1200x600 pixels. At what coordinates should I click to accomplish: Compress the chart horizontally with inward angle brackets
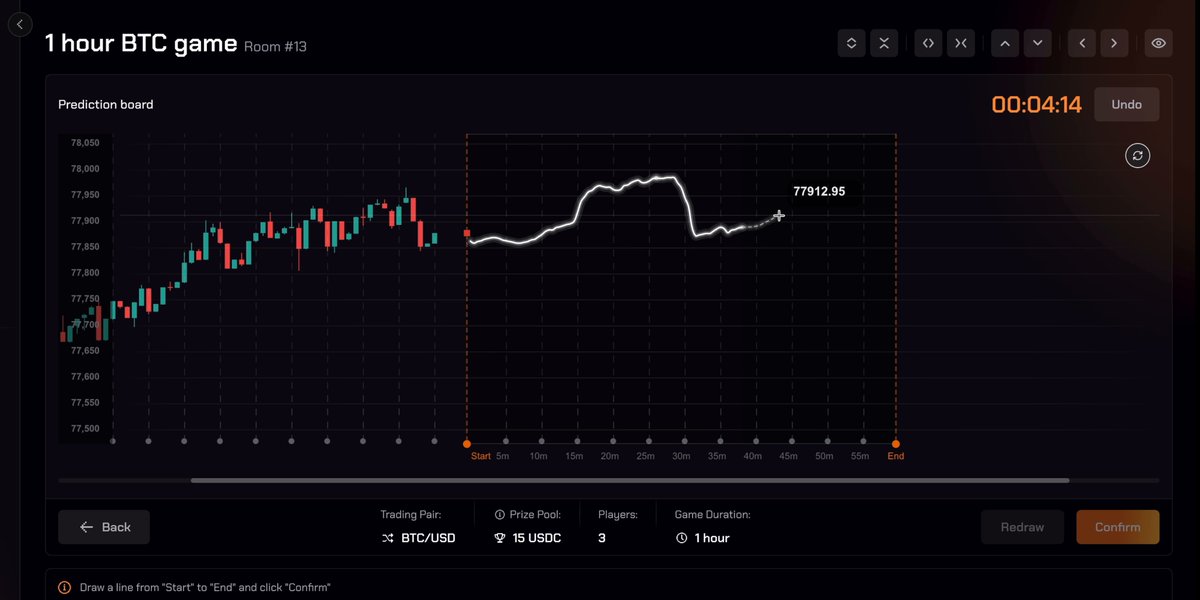960,43
